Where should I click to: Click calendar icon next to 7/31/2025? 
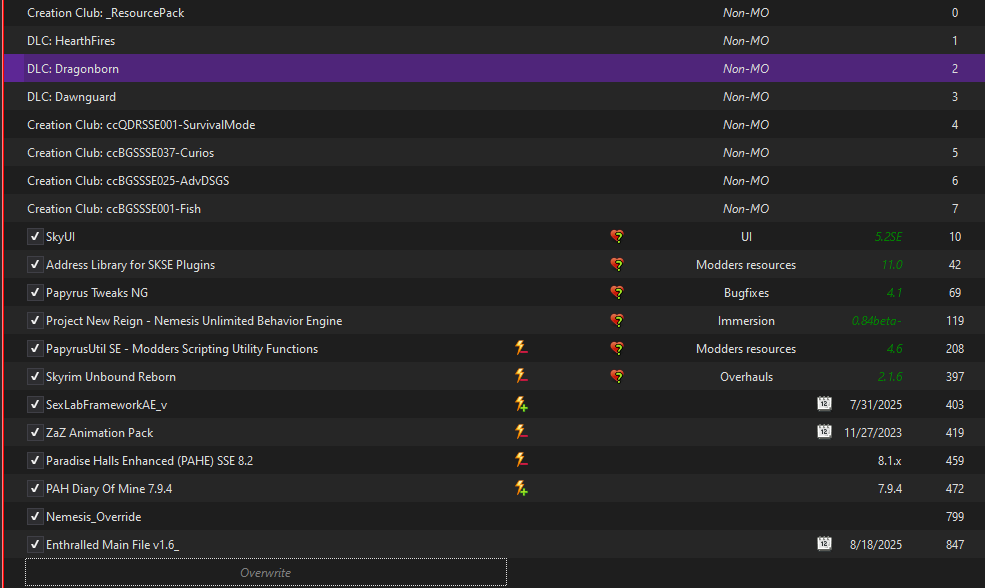(x=824, y=403)
